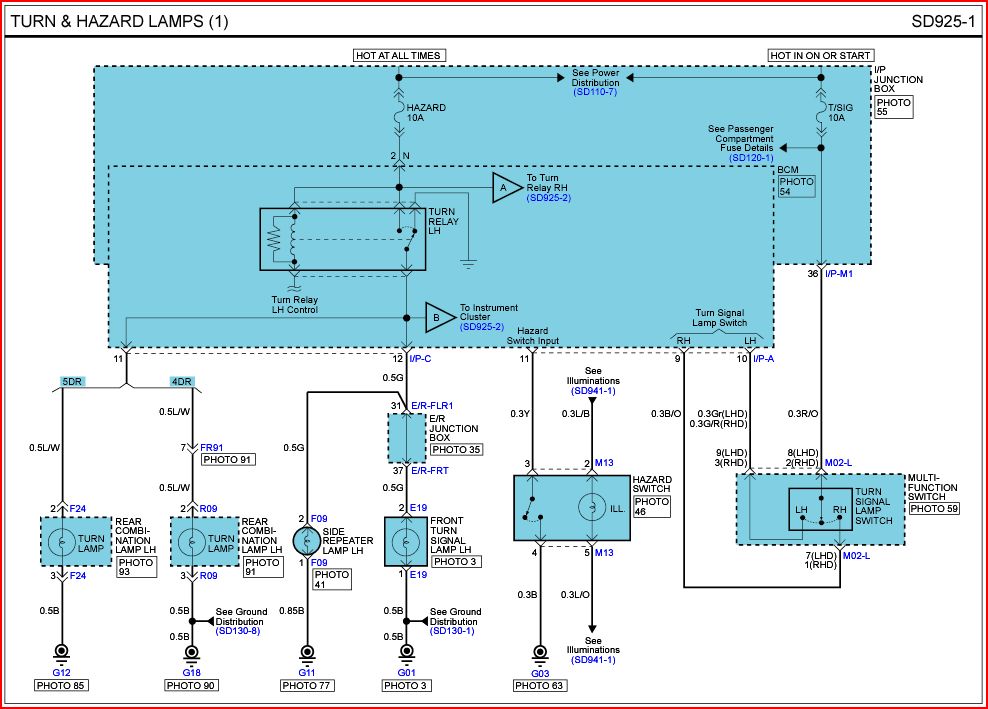Click the ILL. lamp symbol in hazard switch

(592, 507)
